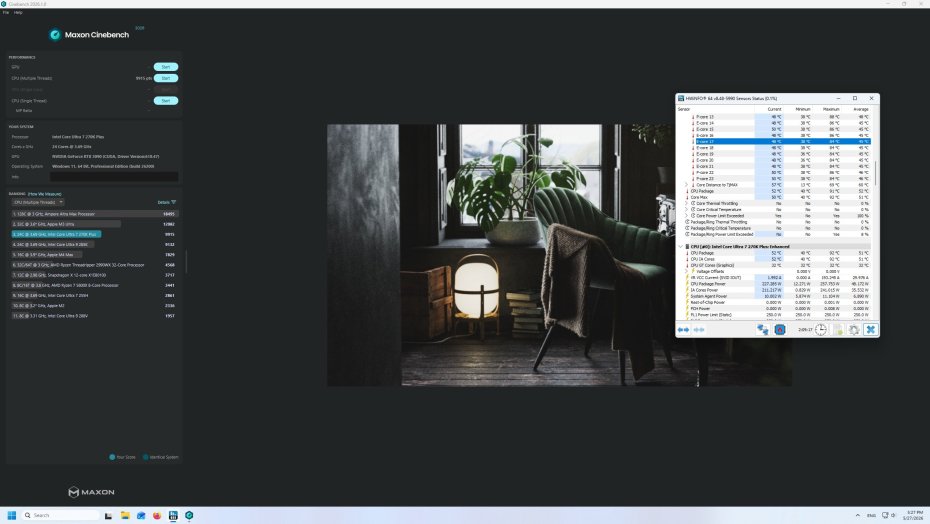Collapse the CPU [#0] Enhanced sensor group
The height and width of the screenshot is (524, 930).
[680, 247]
